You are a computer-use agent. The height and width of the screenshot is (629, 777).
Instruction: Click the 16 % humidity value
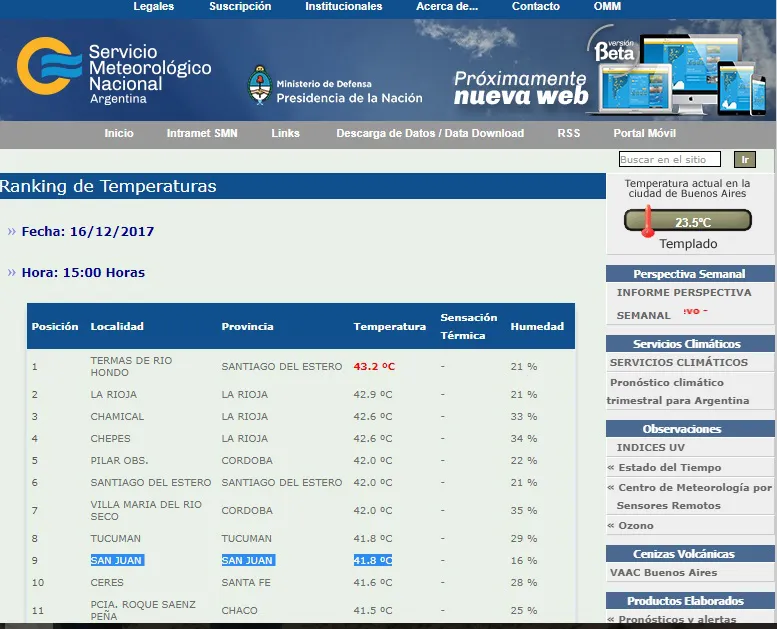click(524, 560)
